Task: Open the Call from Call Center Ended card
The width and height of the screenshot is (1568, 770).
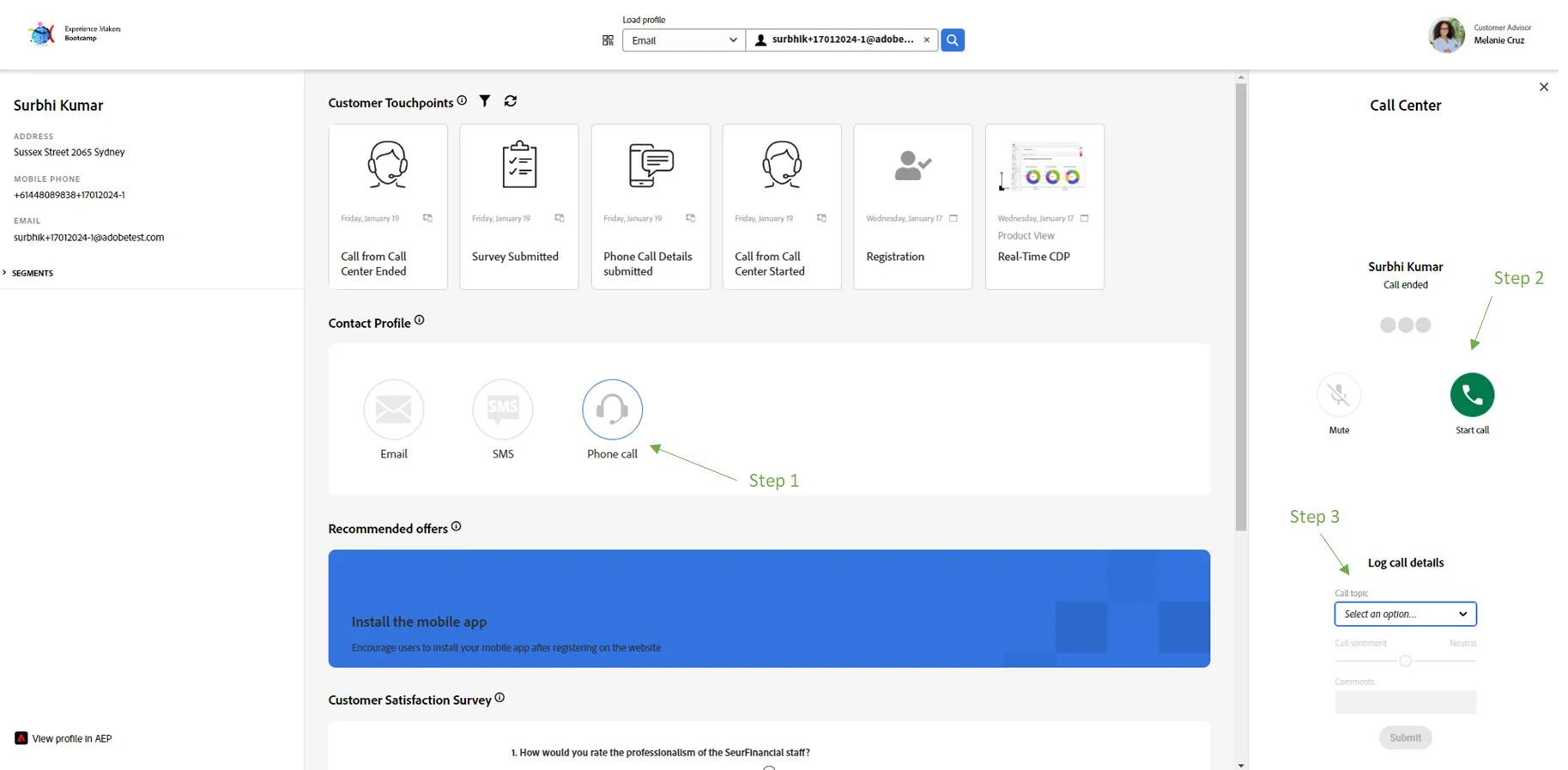Action: pos(388,207)
